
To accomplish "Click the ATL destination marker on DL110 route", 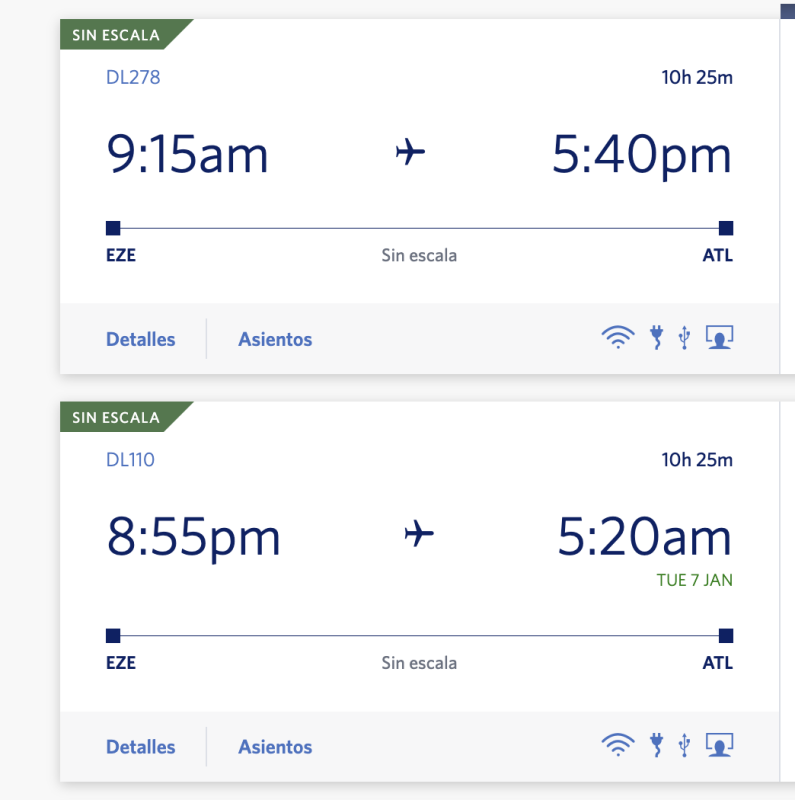I will coord(726,636).
